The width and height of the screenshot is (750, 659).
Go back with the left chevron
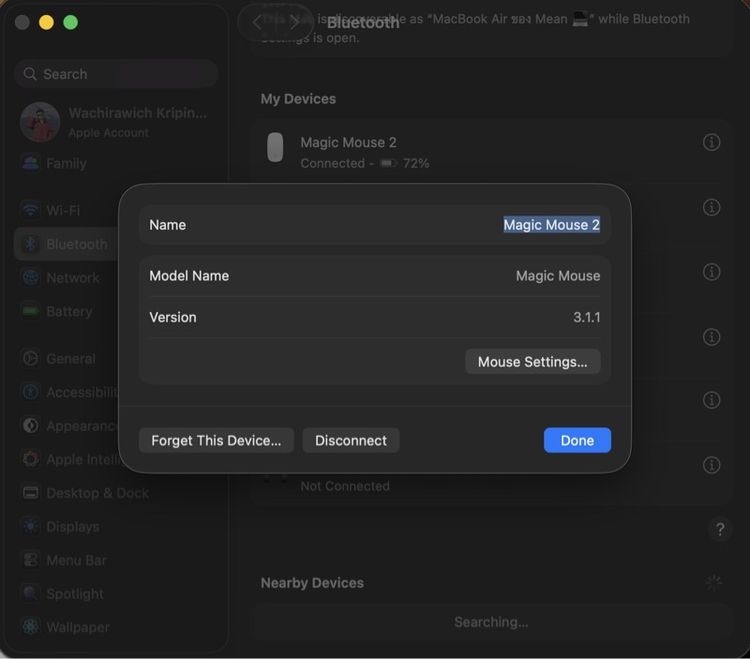coord(257,22)
